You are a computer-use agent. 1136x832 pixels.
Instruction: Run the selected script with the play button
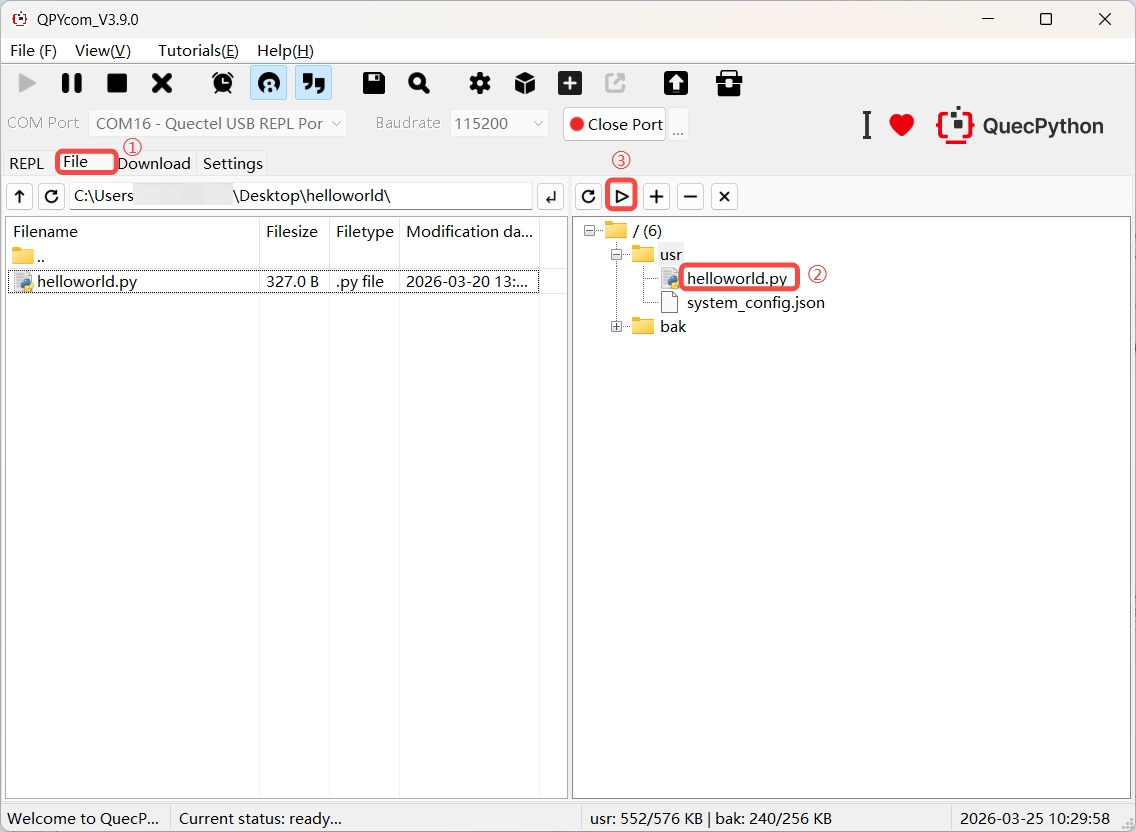click(x=622, y=196)
